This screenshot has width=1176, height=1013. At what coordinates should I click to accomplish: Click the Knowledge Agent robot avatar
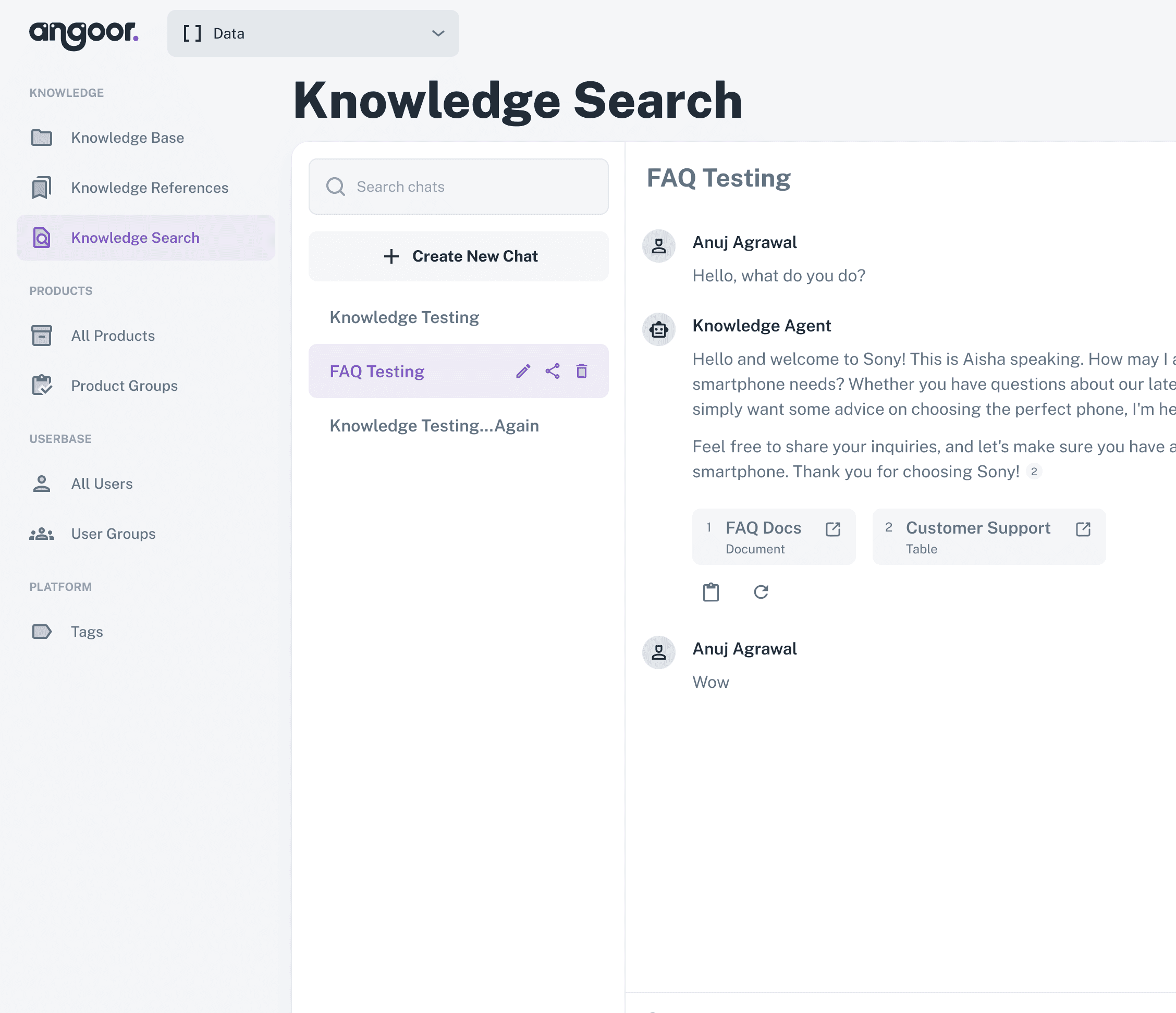click(x=658, y=329)
